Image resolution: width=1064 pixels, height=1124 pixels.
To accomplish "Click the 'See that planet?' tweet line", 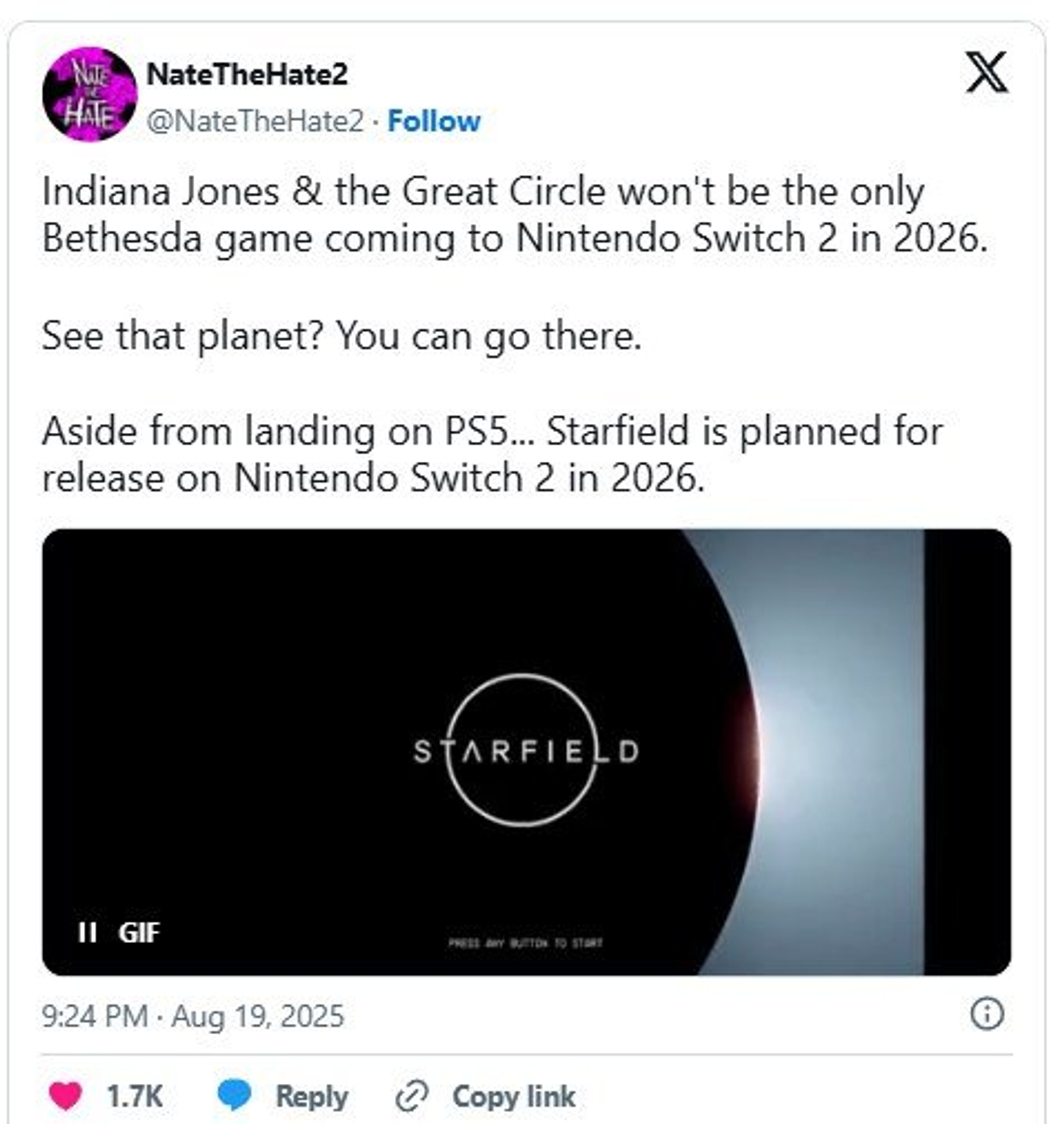I will [x=341, y=336].
